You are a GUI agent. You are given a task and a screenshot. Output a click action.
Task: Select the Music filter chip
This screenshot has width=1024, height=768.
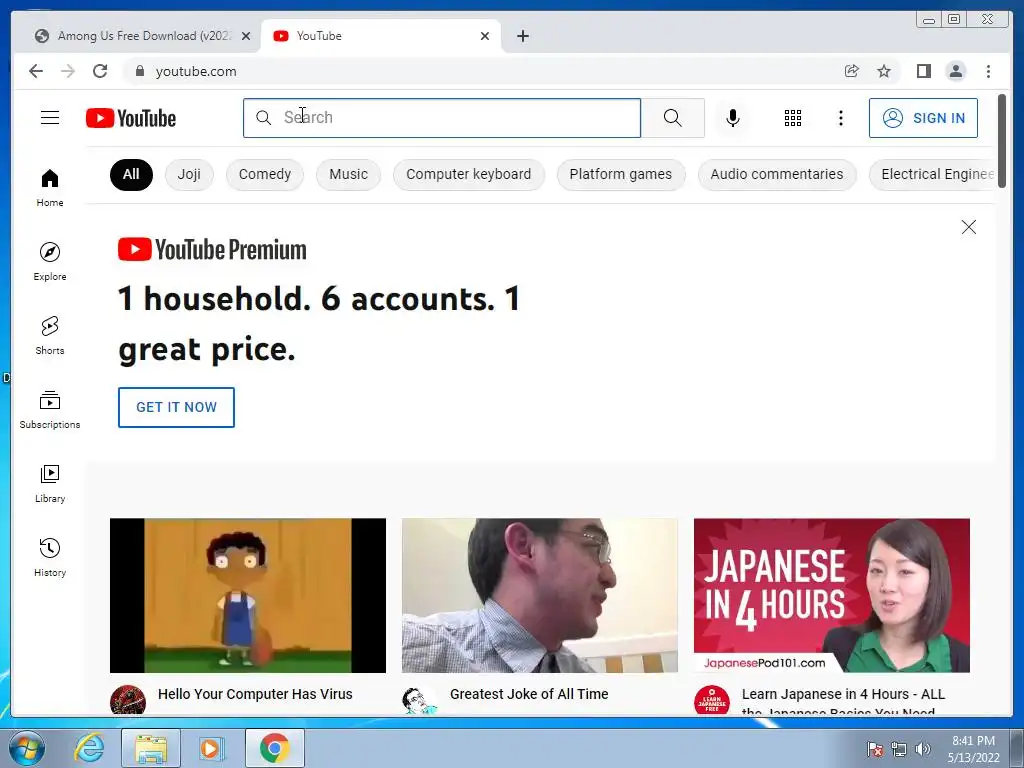(348, 174)
